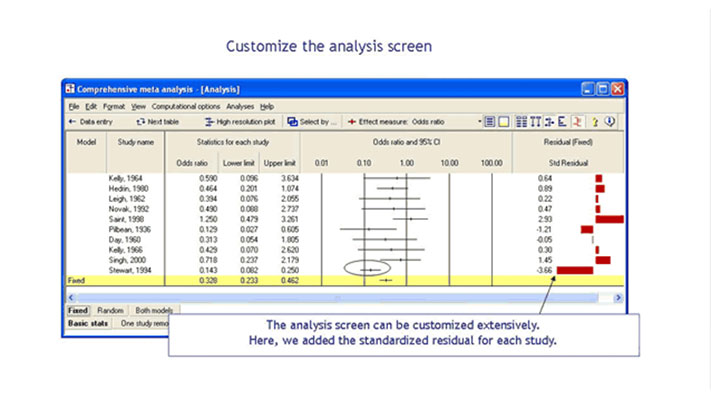The height and width of the screenshot is (400, 711).
Task: Close the Comprehensive meta analysis window
Action: (618, 89)
